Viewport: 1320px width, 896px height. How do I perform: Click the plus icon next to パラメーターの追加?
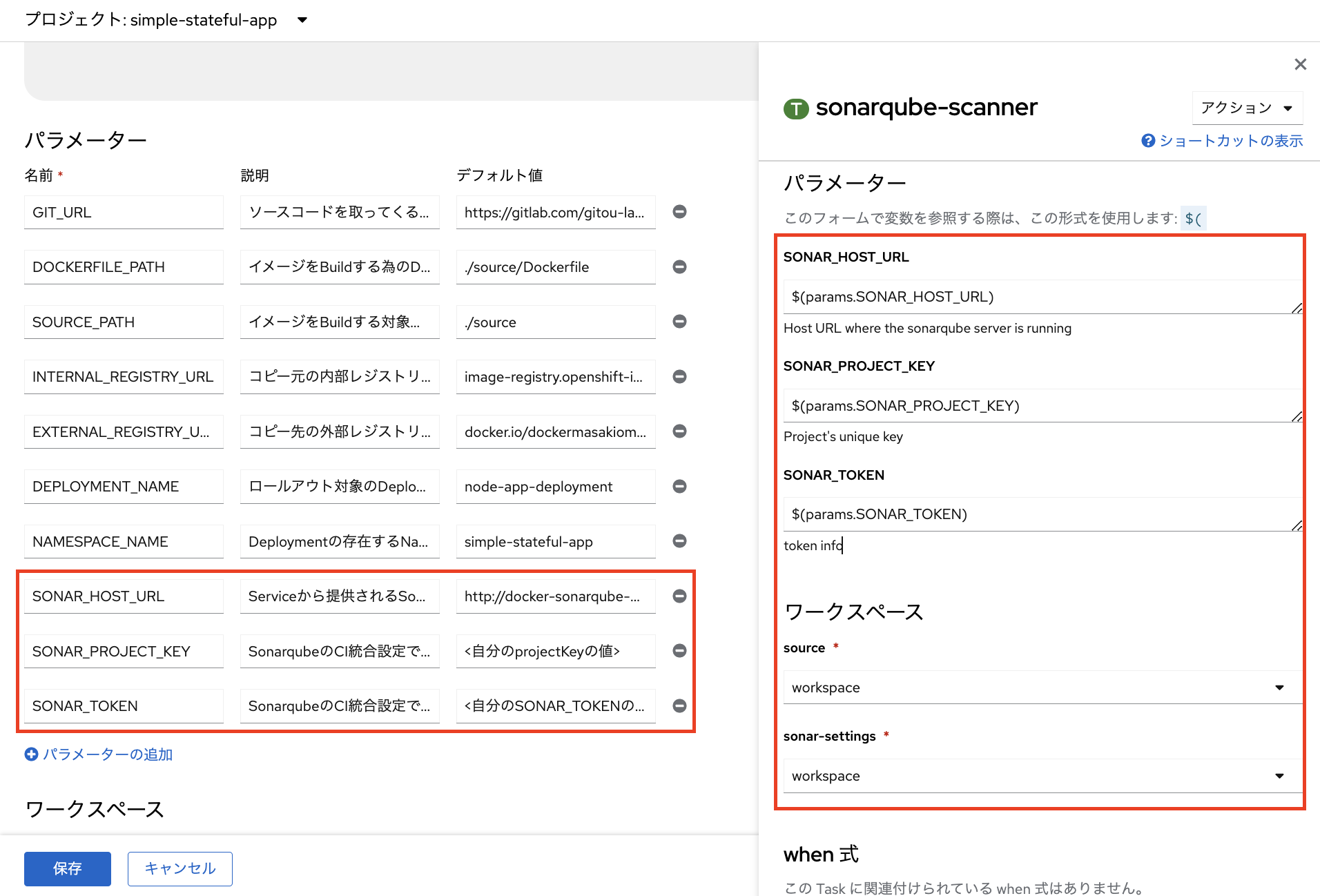pos(32,754)
